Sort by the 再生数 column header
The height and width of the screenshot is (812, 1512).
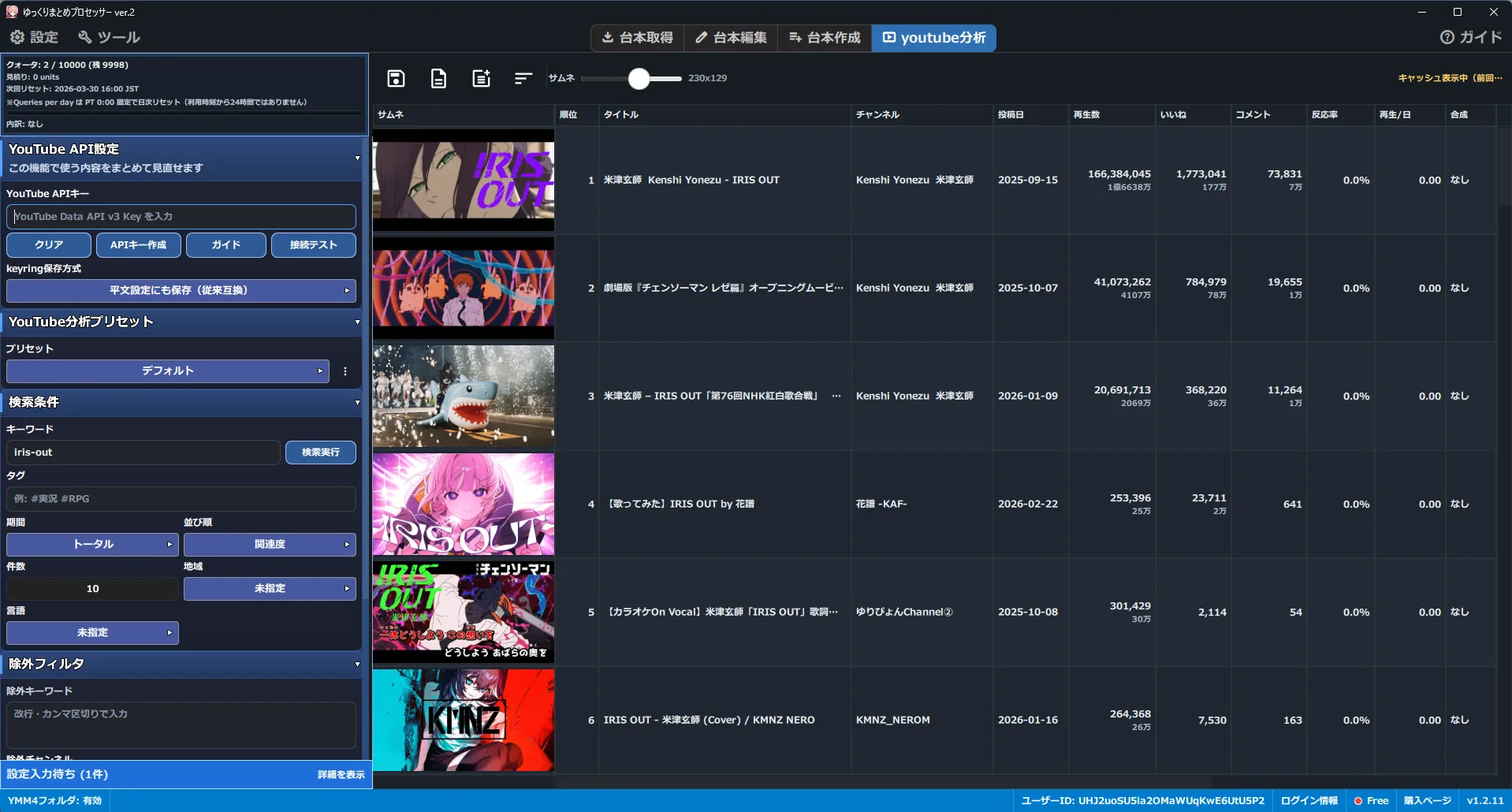1112,115
